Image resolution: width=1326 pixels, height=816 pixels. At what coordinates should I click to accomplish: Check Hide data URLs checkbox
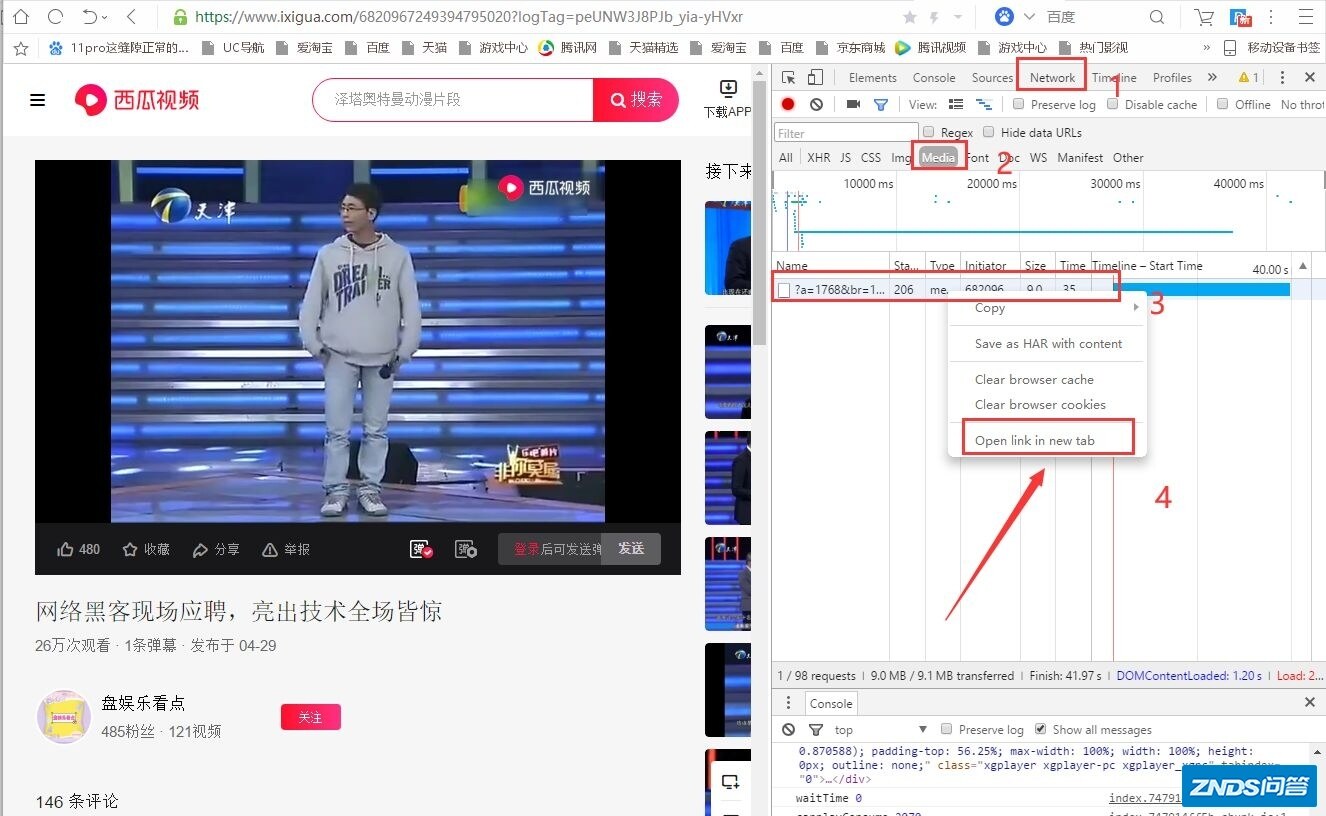989,132
